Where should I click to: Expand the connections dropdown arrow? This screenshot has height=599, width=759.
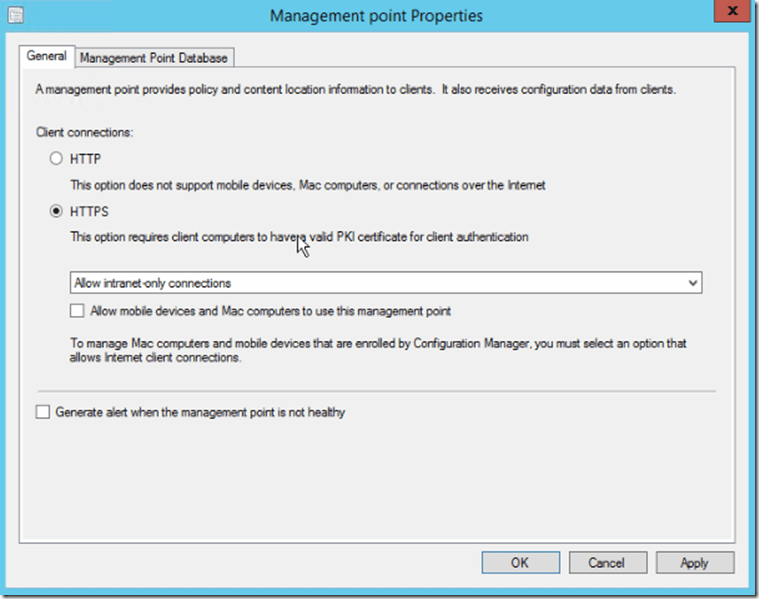(693, 283)
